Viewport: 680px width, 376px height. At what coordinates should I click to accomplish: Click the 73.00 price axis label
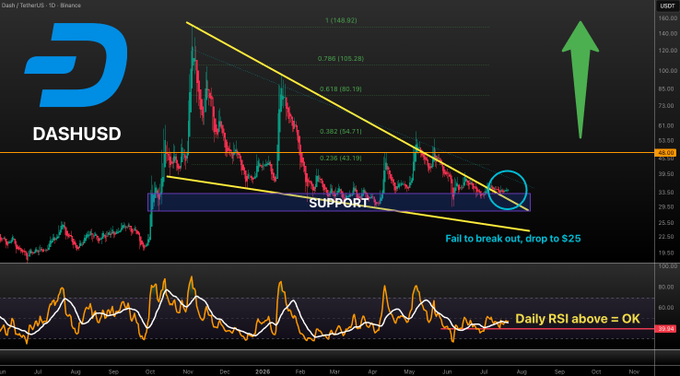667,106
